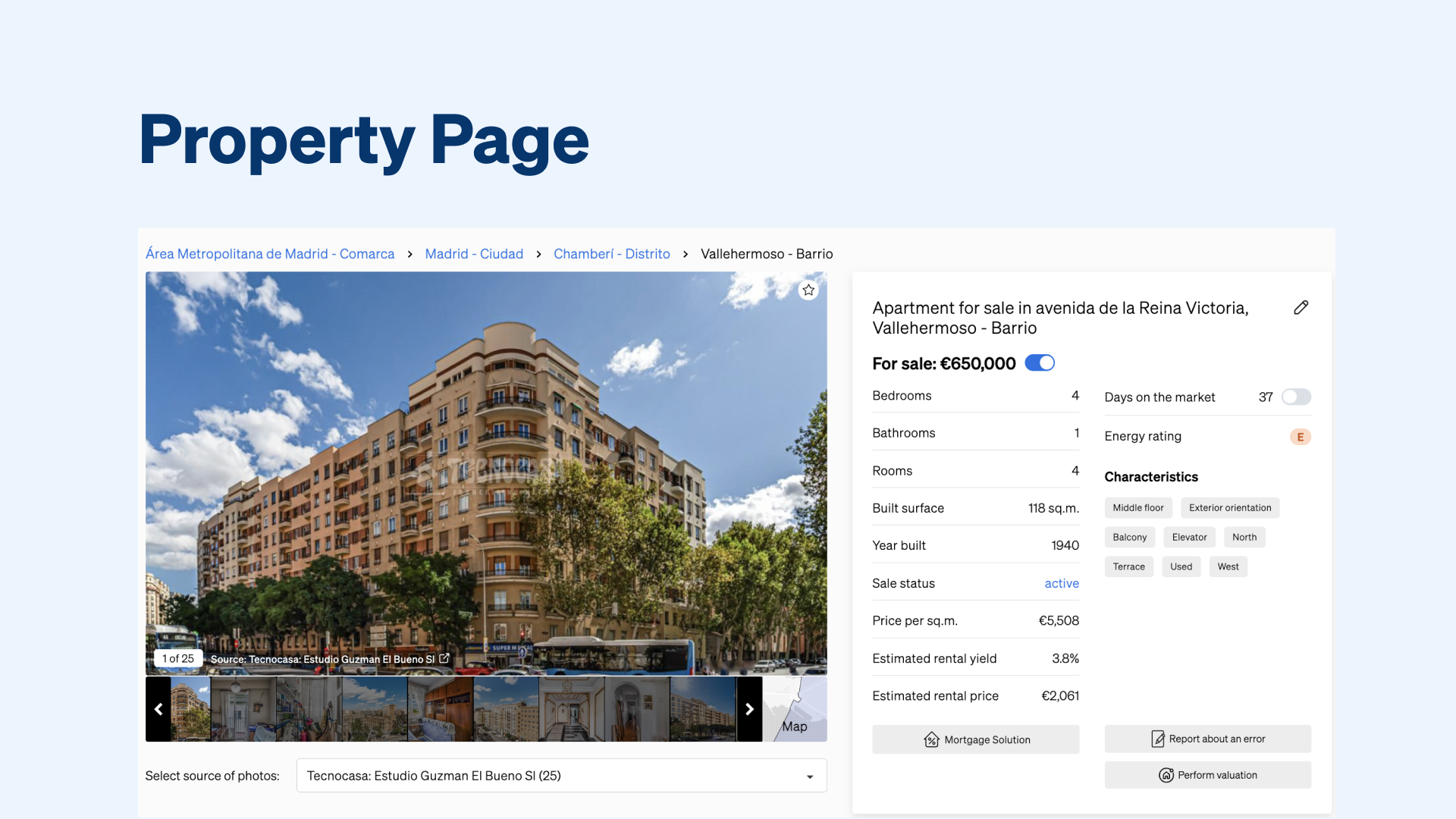
Task: Click the active sale status link
Action: point(1062,583)
